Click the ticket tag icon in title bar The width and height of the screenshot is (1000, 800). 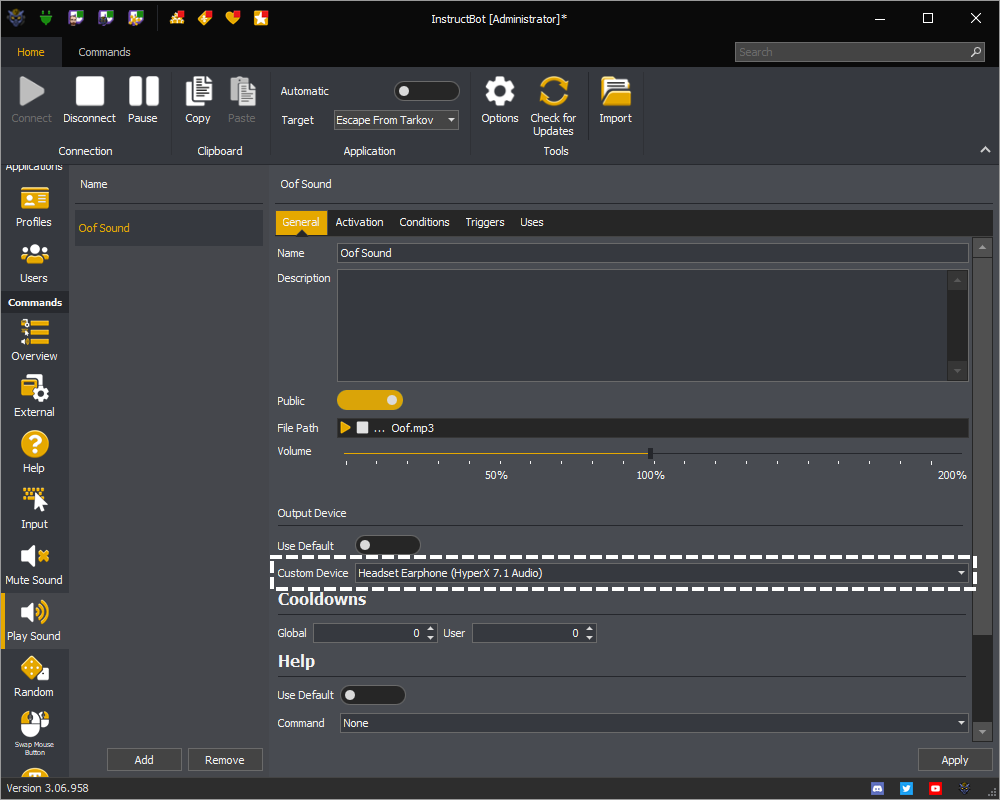click(205, 18)
